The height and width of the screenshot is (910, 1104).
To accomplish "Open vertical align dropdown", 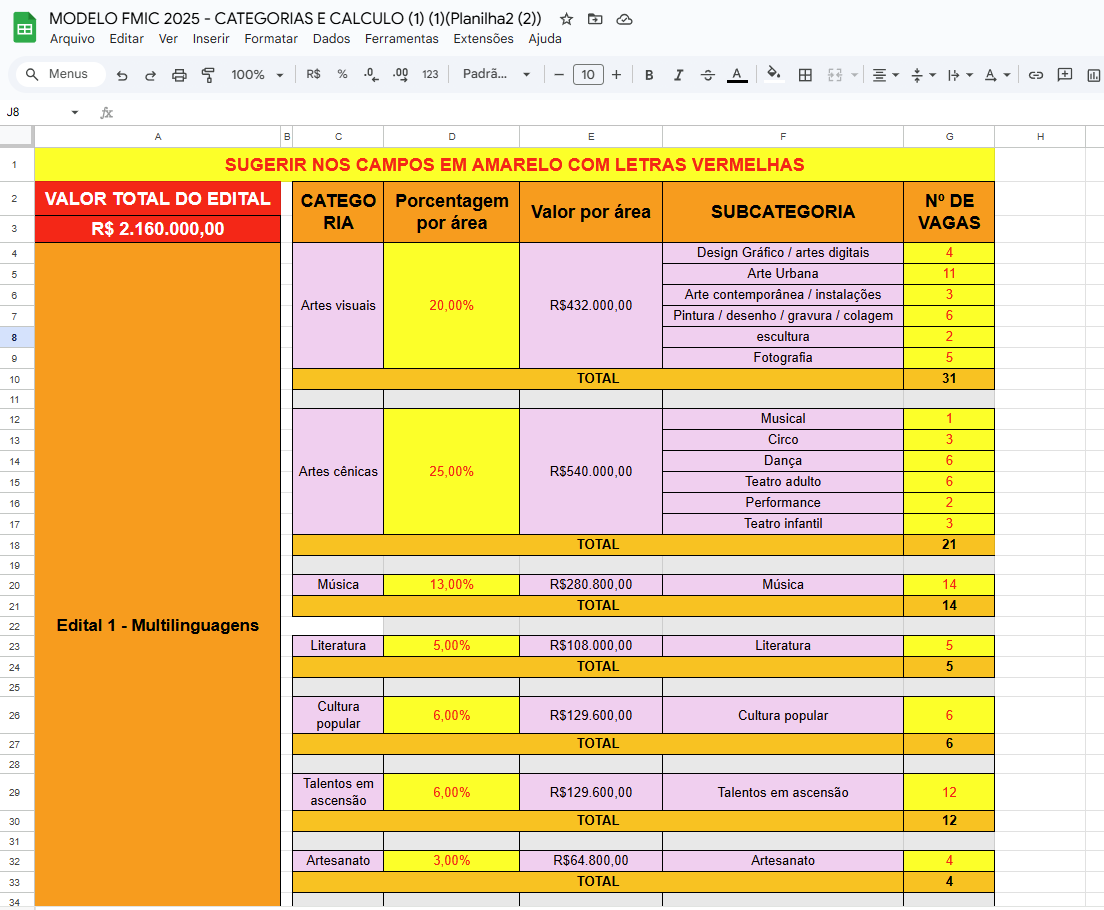I will tap(922, 75).
